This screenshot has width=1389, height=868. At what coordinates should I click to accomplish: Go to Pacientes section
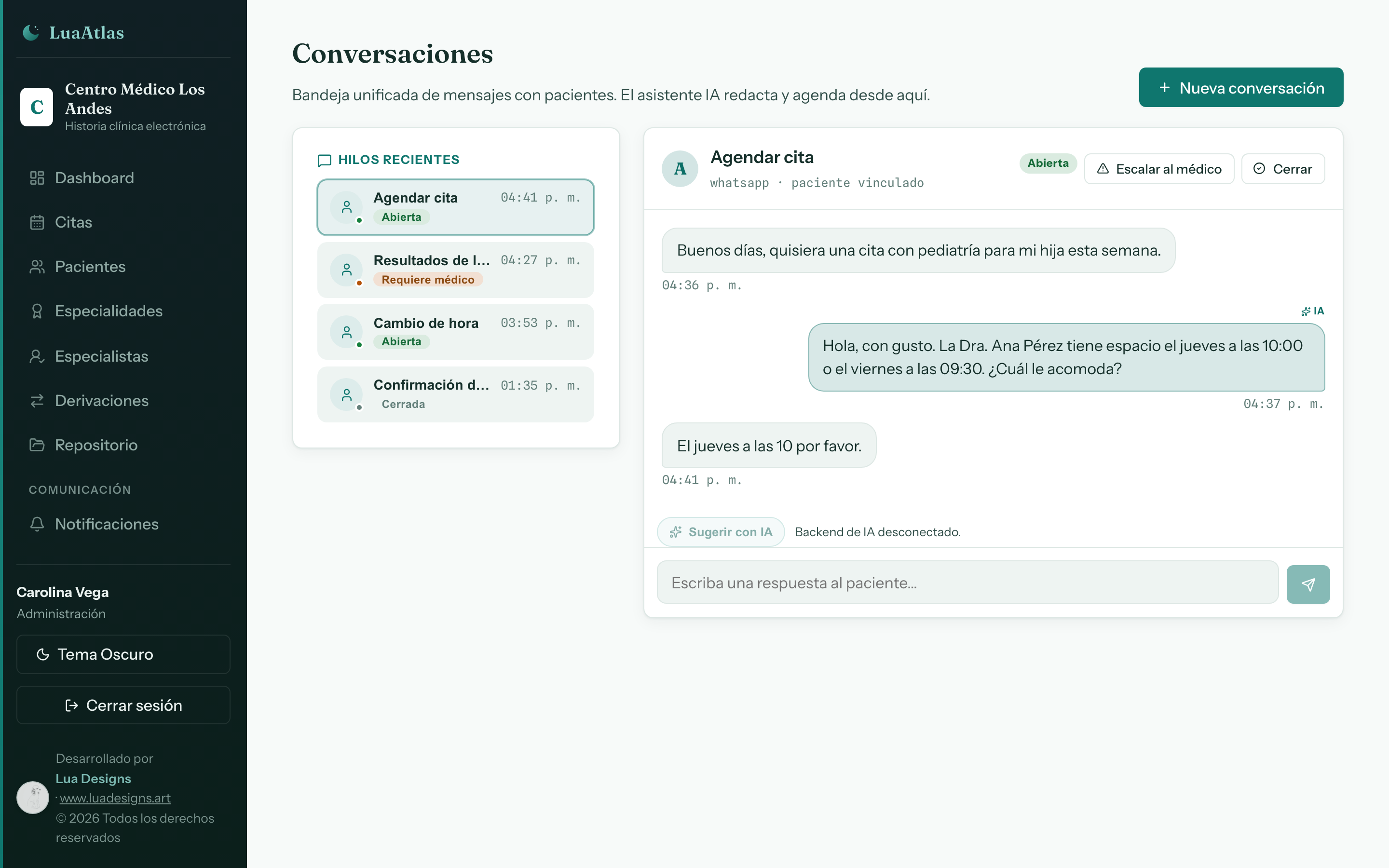(x=123, y=266)
